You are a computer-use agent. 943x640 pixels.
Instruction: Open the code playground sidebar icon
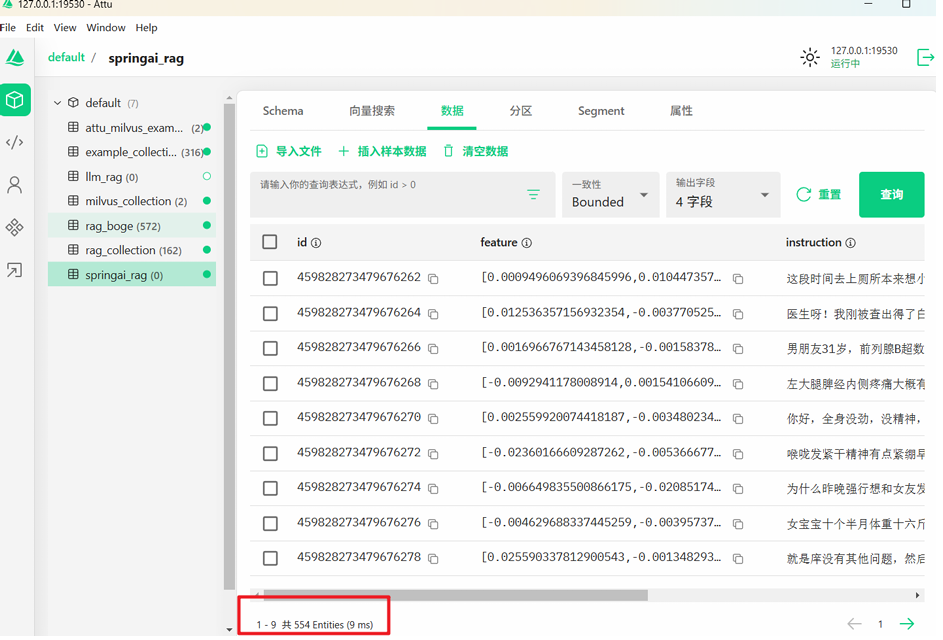click(x=15, y=143)
